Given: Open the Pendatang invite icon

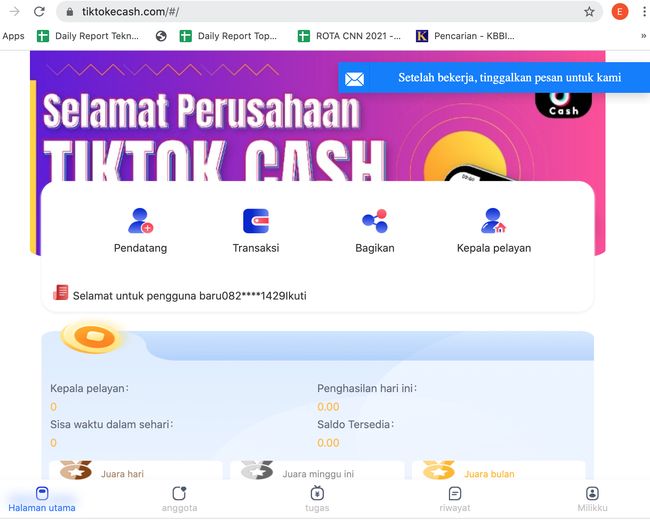Looking at the screenshot, I should (x=141, y=221).
